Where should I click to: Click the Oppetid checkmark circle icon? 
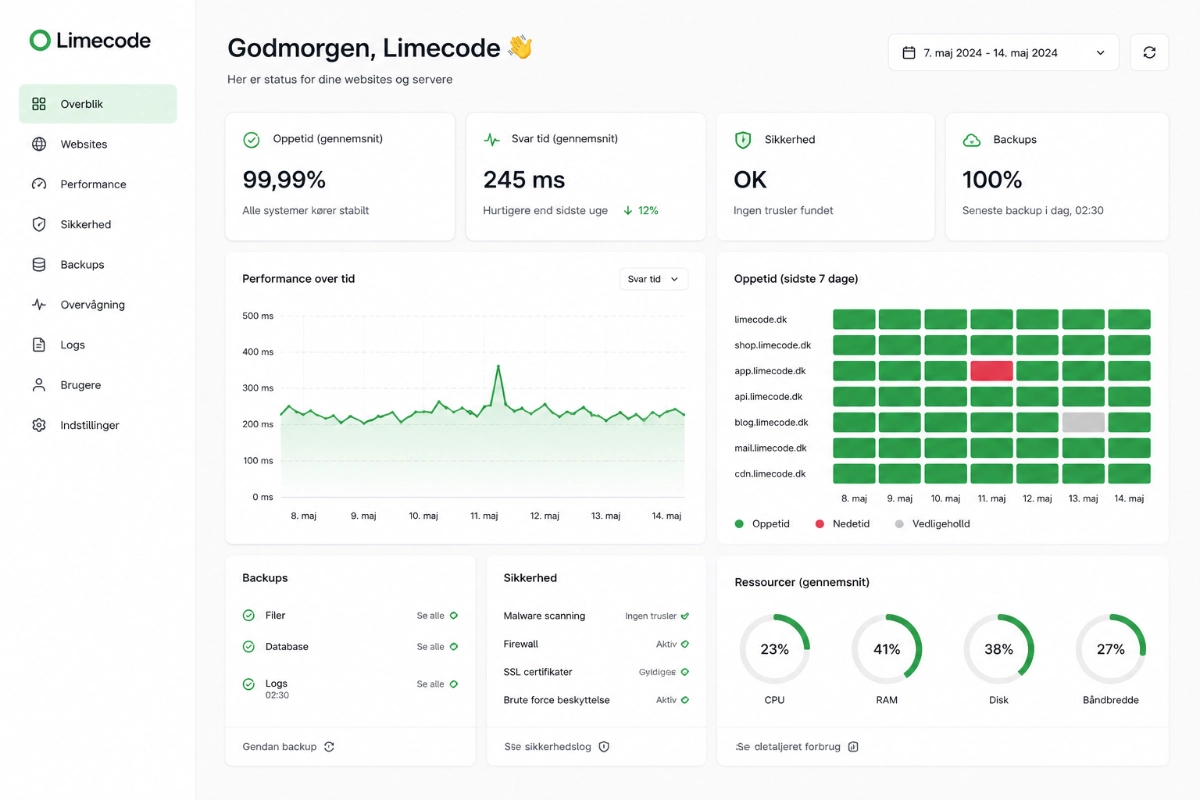(x=252, y=140)
